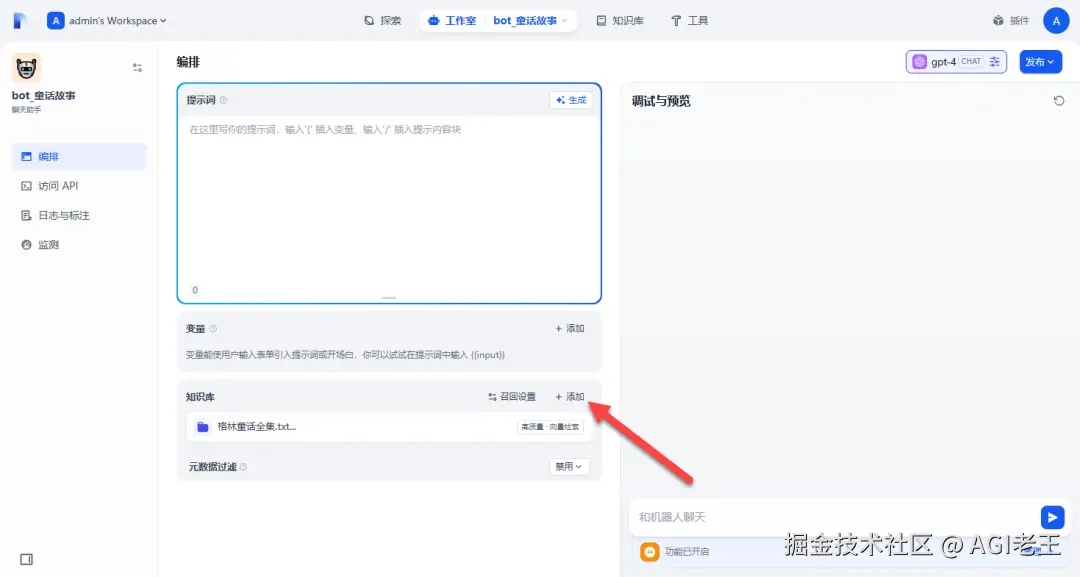Click the 插件 cube icon
1080x577 pixels.
click(x=998, y=21)
